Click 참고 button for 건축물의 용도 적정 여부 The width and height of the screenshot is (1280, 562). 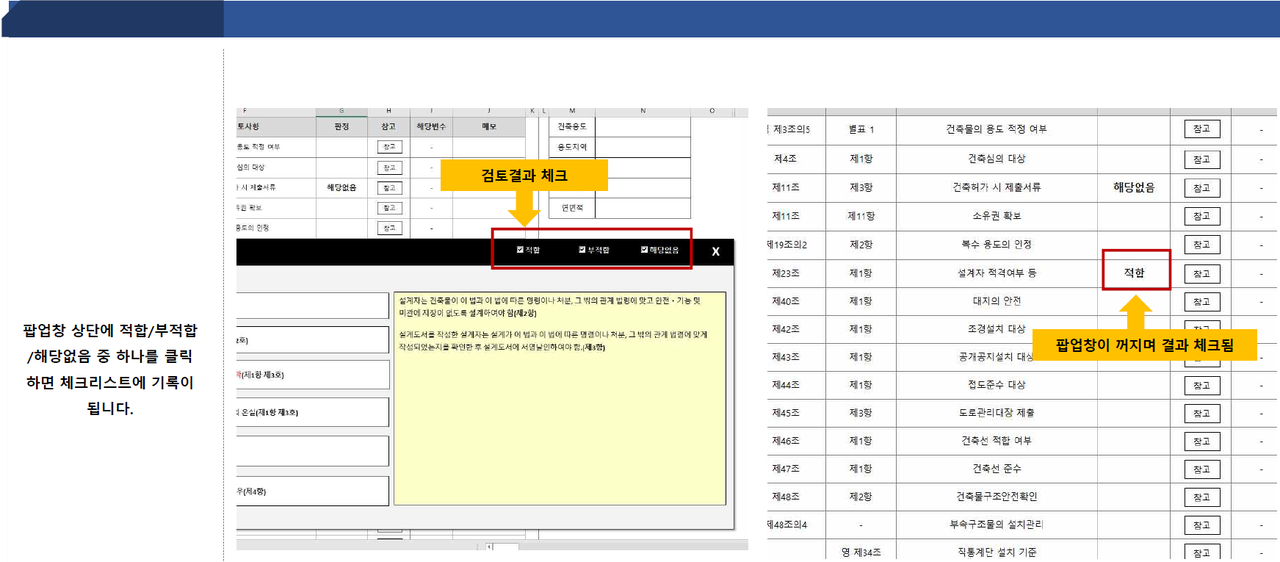(x=1201, y=129)
